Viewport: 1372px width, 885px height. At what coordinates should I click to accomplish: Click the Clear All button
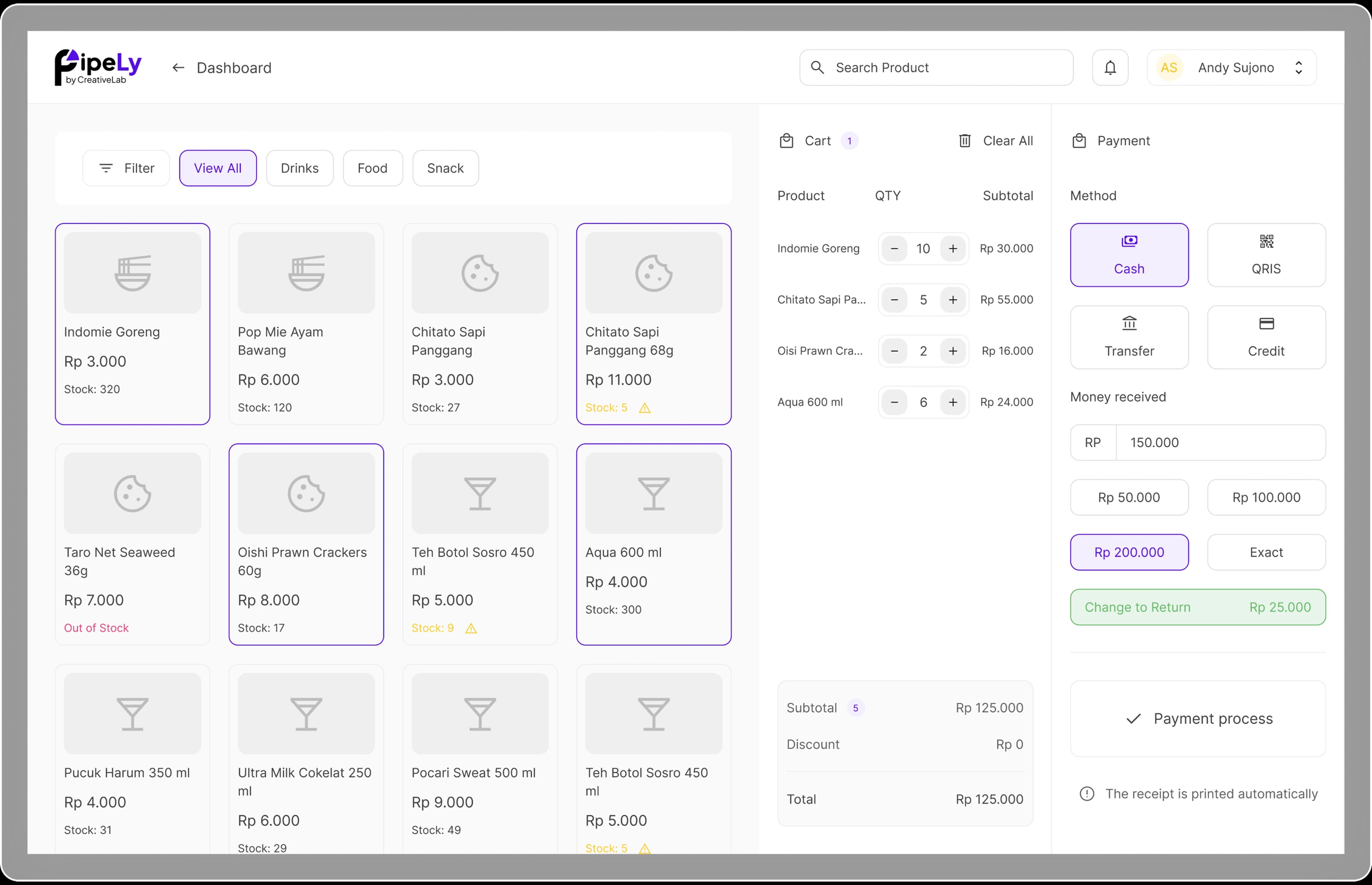[996, 141]
